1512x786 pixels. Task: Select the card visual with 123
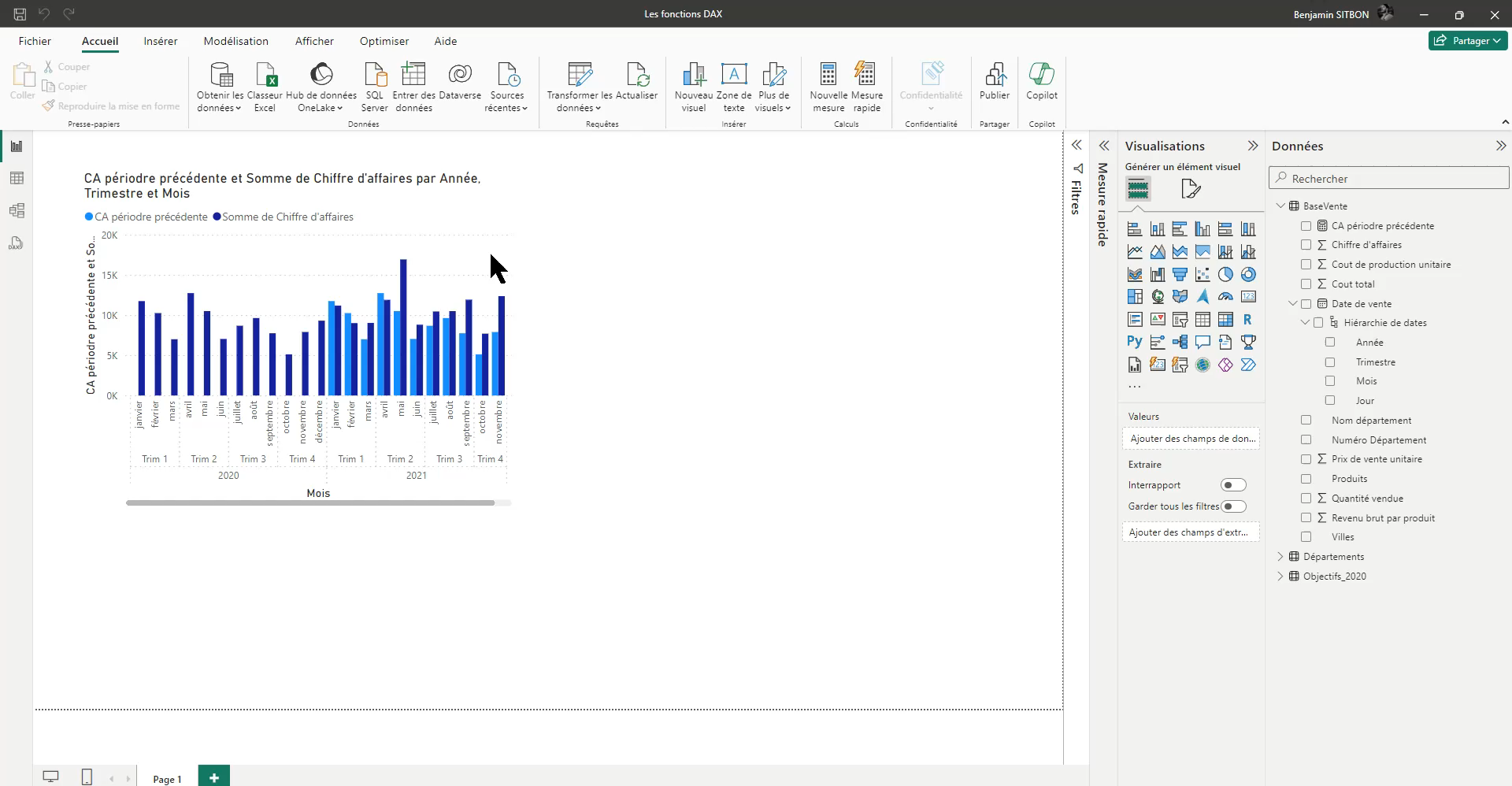coord(1248,297)
